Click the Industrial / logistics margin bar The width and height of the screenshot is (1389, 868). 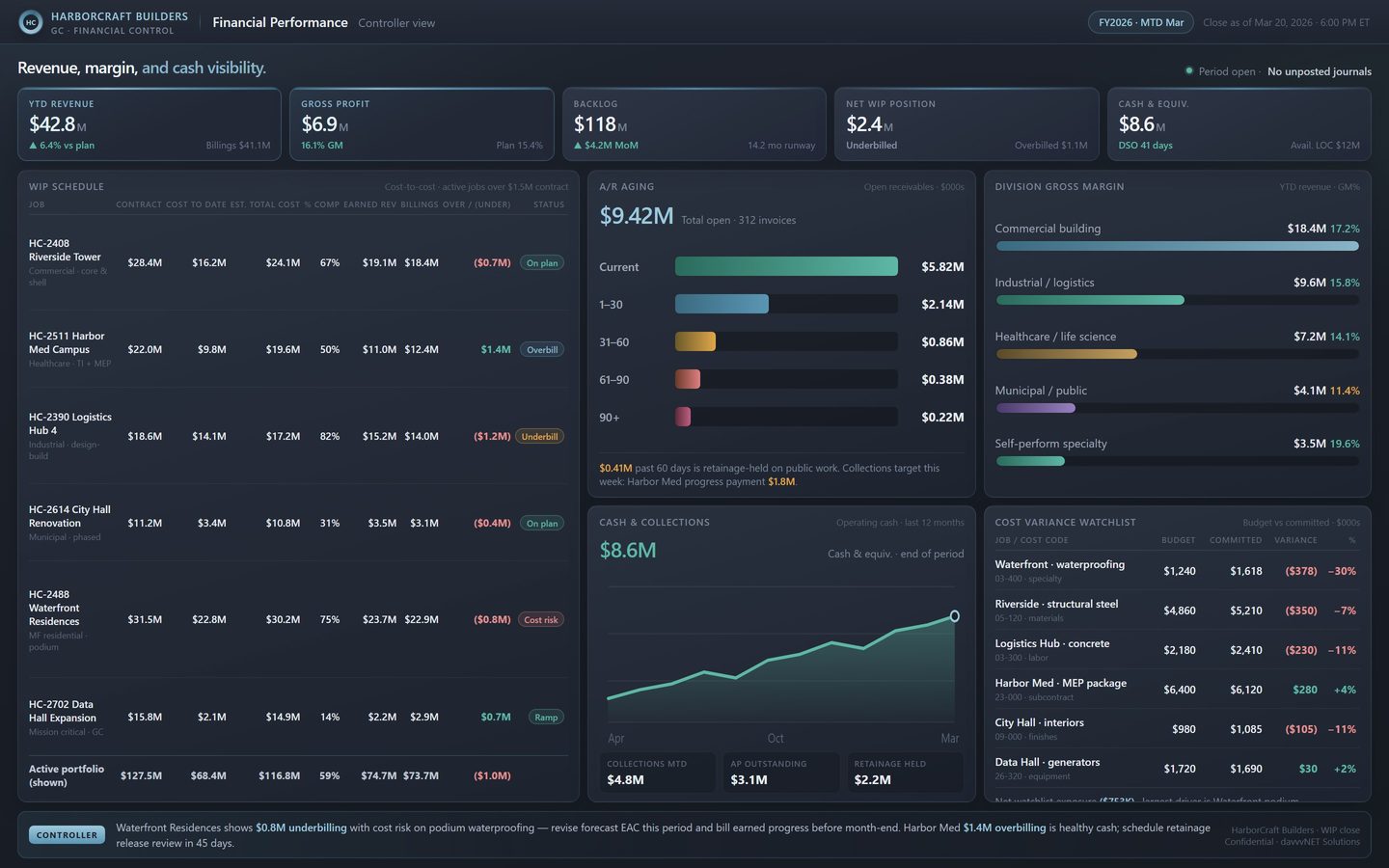pos(1090,300)
